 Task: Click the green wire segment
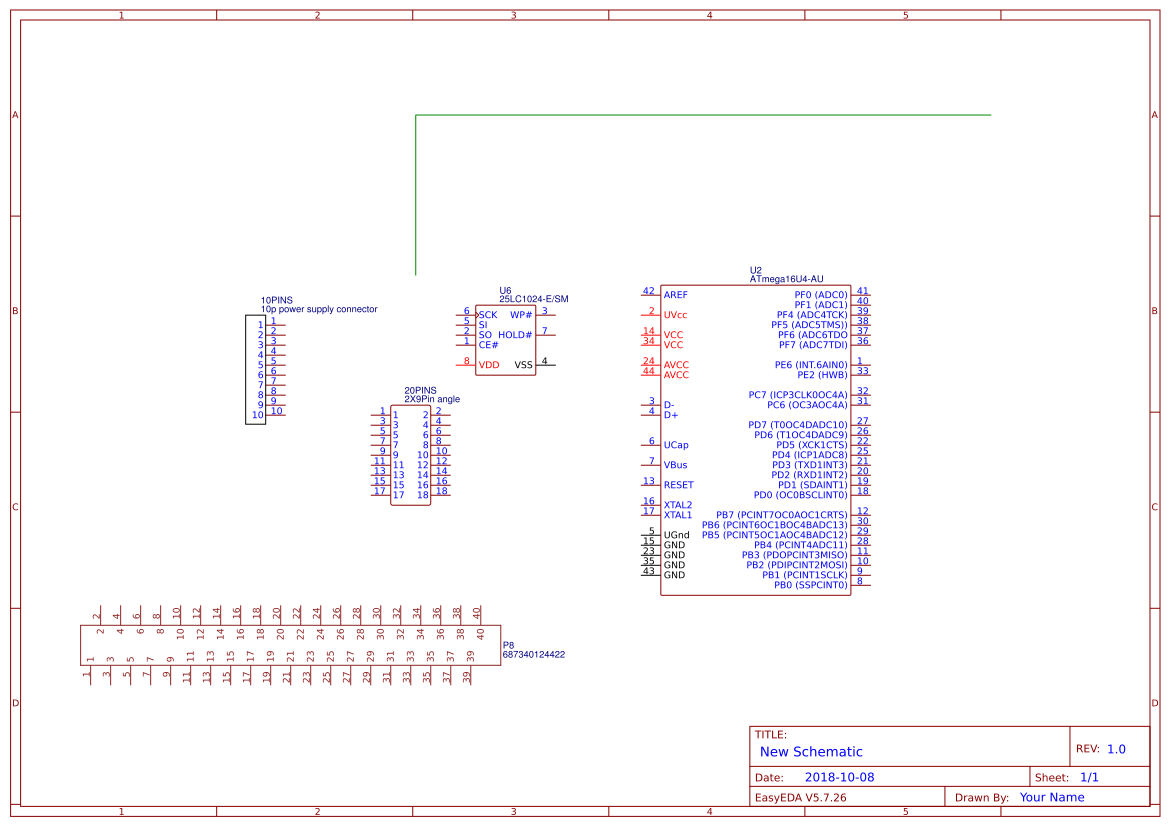pyautogui.click(x=700, y=113)
